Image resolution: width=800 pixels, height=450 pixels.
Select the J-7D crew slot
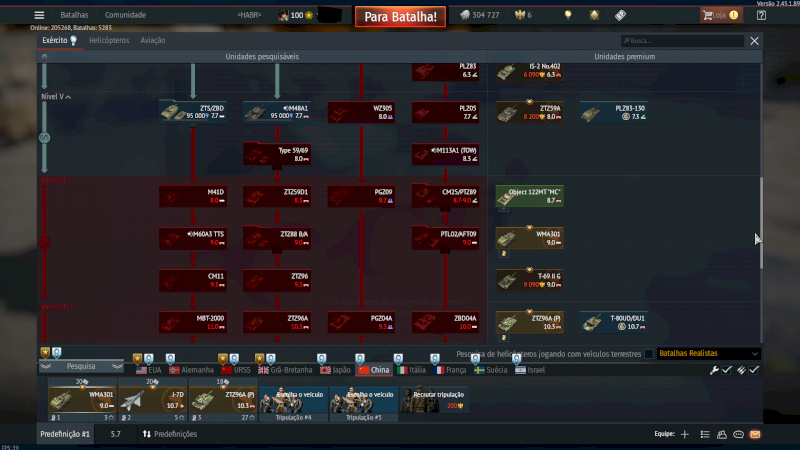[x=153, y=399]
